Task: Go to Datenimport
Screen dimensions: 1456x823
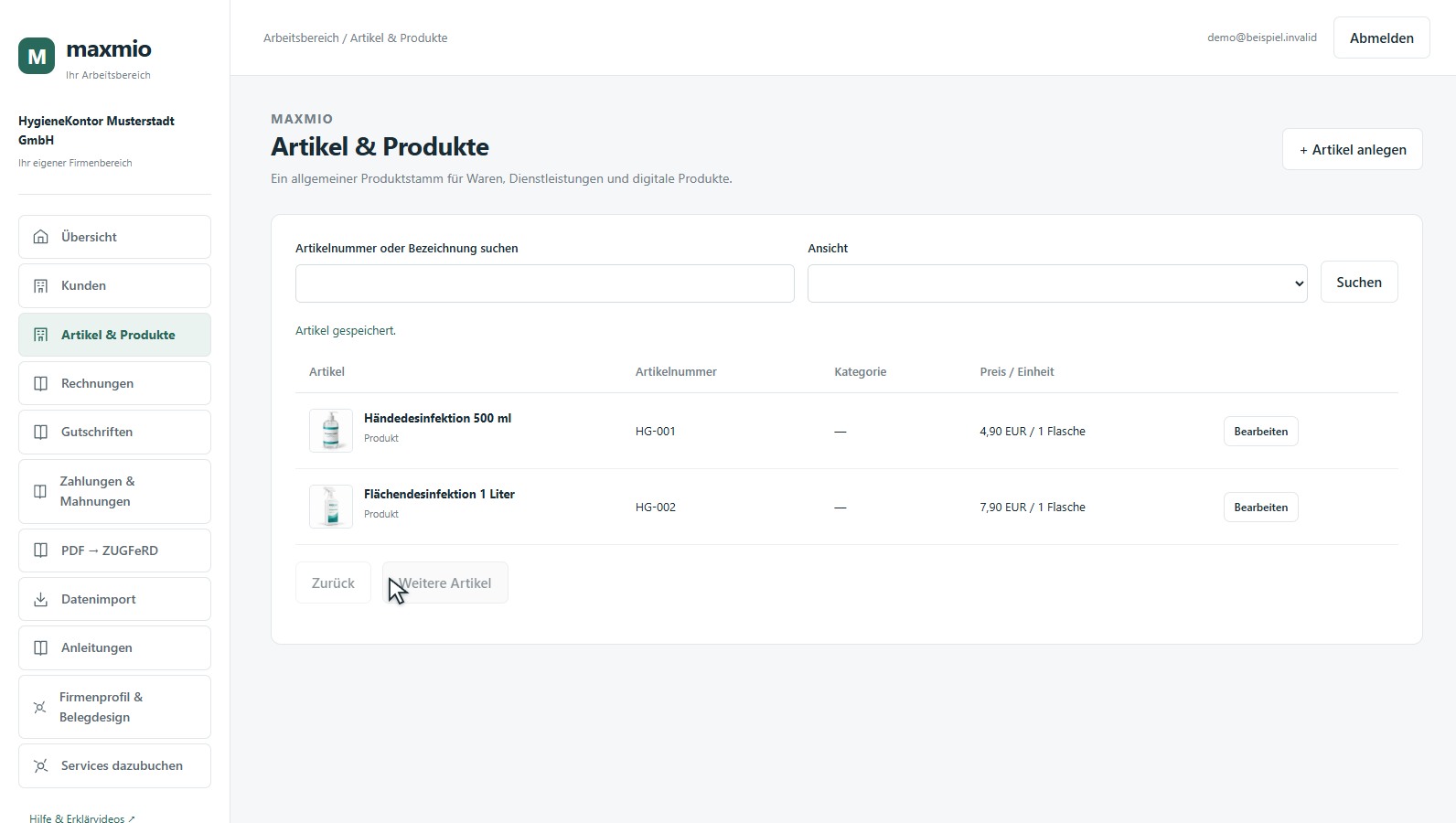Action: tap(114, 599)
